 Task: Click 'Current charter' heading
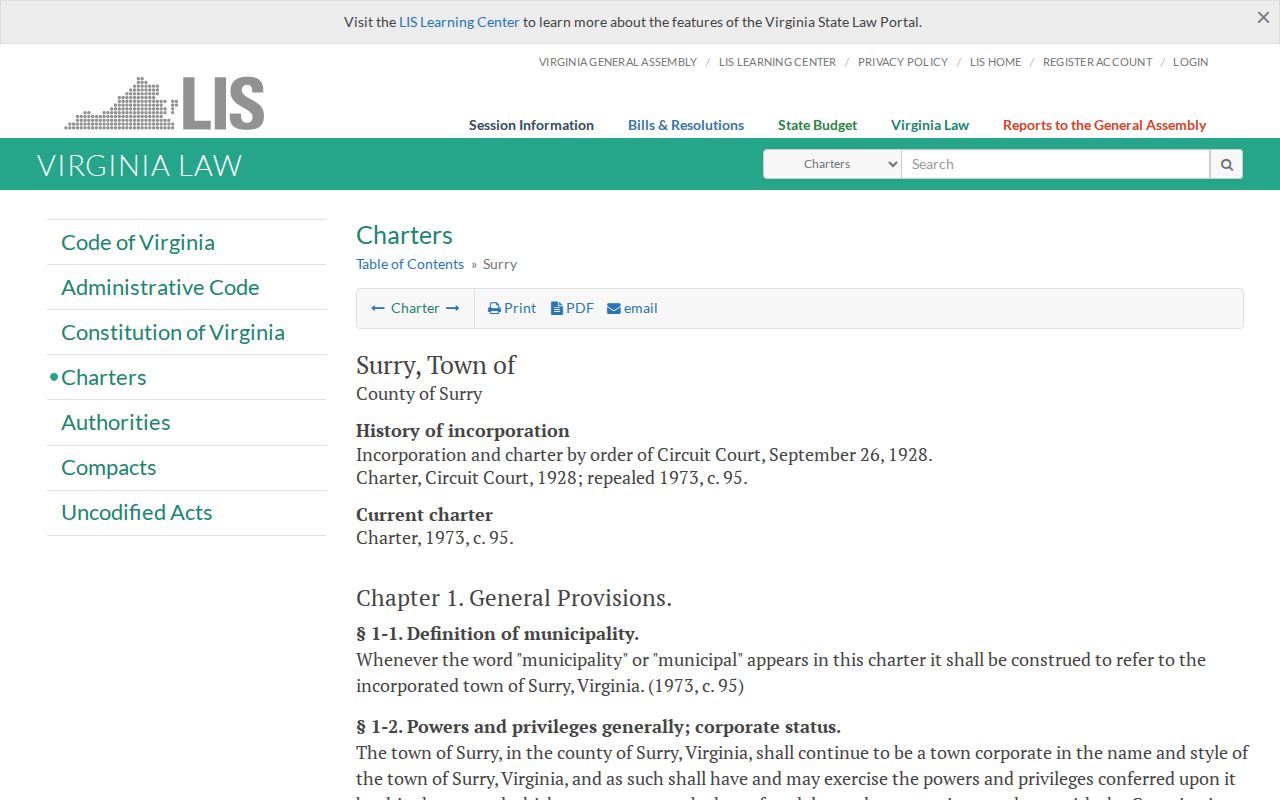coord(424,515)
